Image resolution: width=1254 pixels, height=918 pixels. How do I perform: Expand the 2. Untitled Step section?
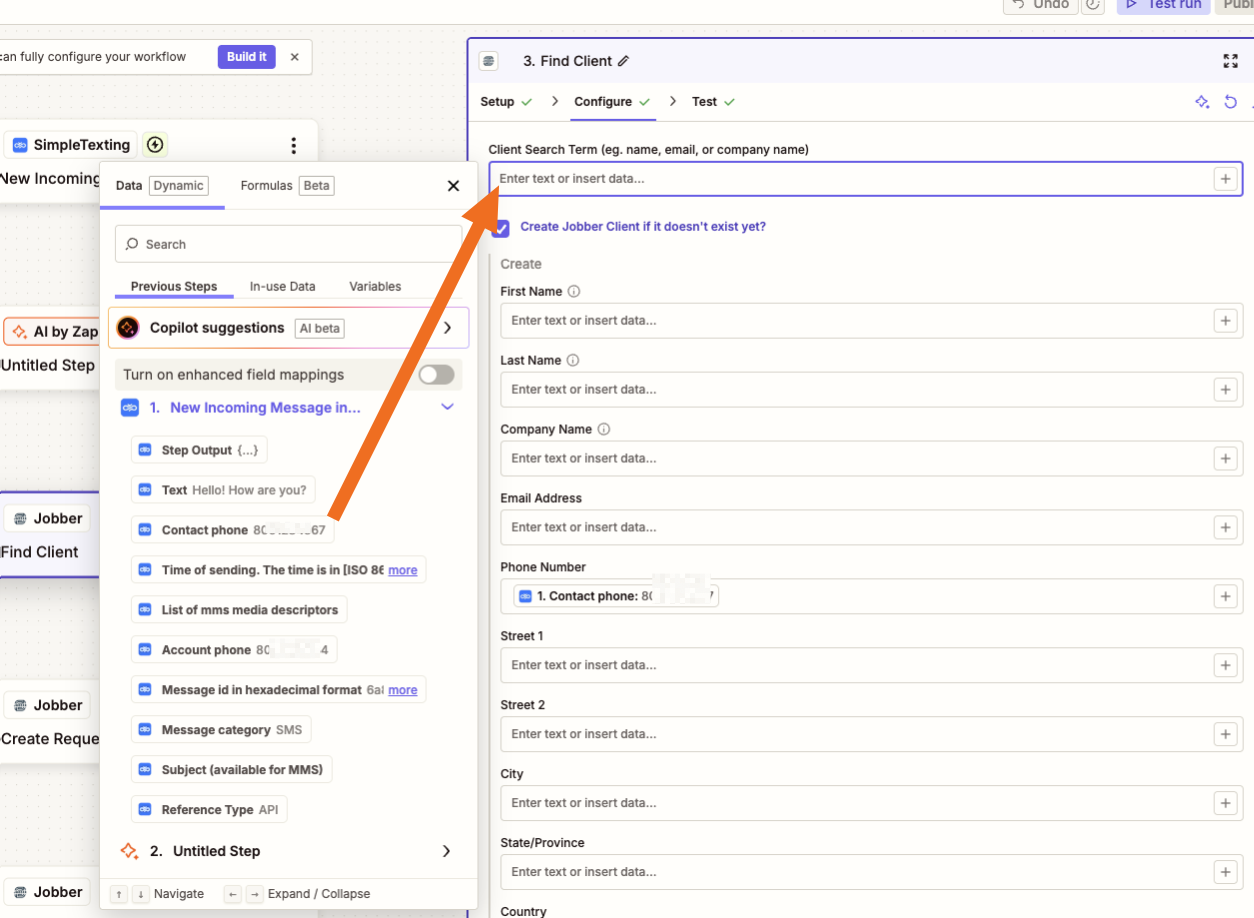coord(446,852)
